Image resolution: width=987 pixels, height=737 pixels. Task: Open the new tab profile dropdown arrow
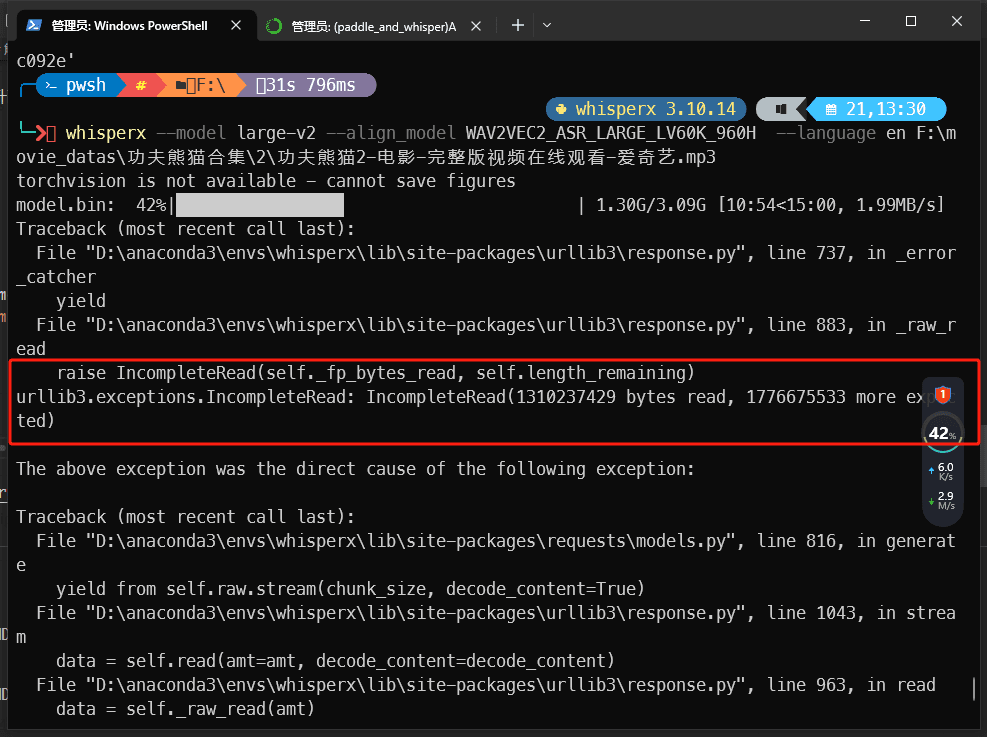(547, 25)
